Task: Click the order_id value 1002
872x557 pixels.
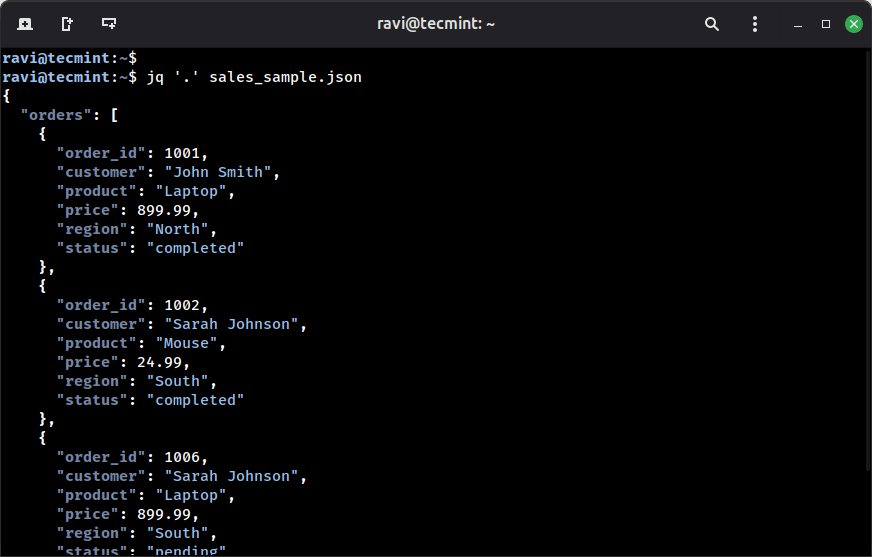Action: (x=185, y=305)
